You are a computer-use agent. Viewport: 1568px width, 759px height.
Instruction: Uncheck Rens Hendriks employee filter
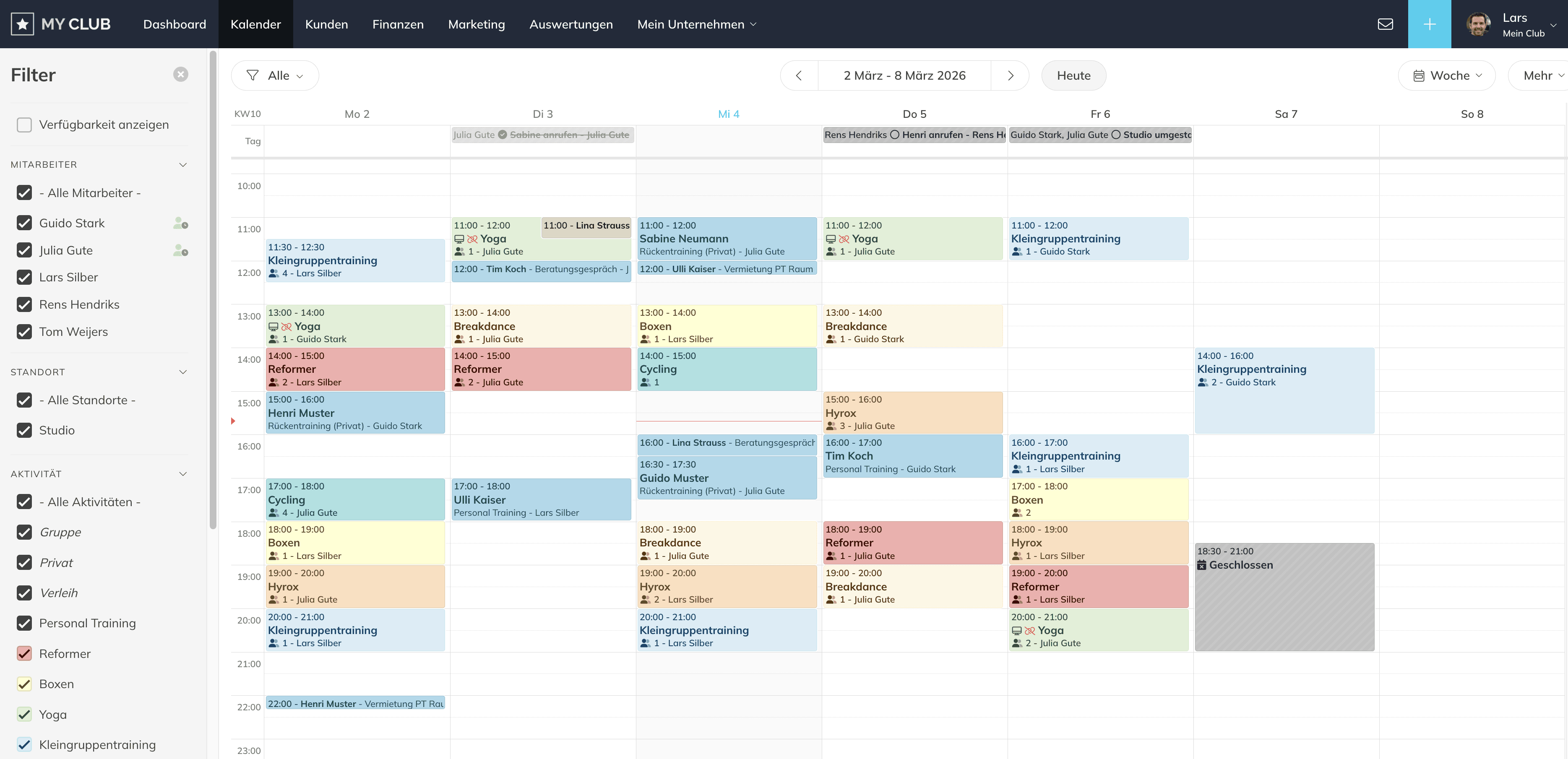[24, 304]
